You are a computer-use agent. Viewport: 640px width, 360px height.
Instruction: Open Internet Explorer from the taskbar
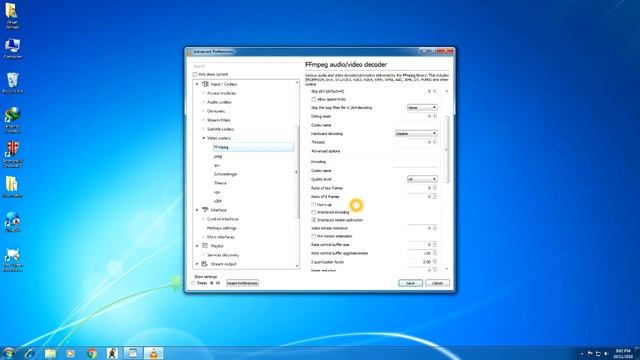point(29,353)
